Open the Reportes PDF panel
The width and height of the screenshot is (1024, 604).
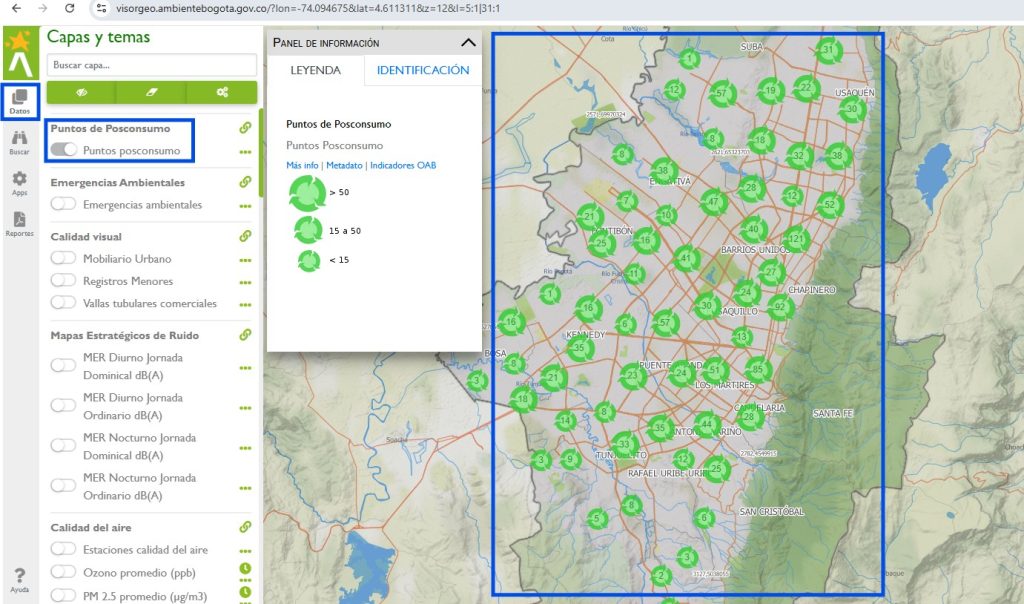[19, 223]
